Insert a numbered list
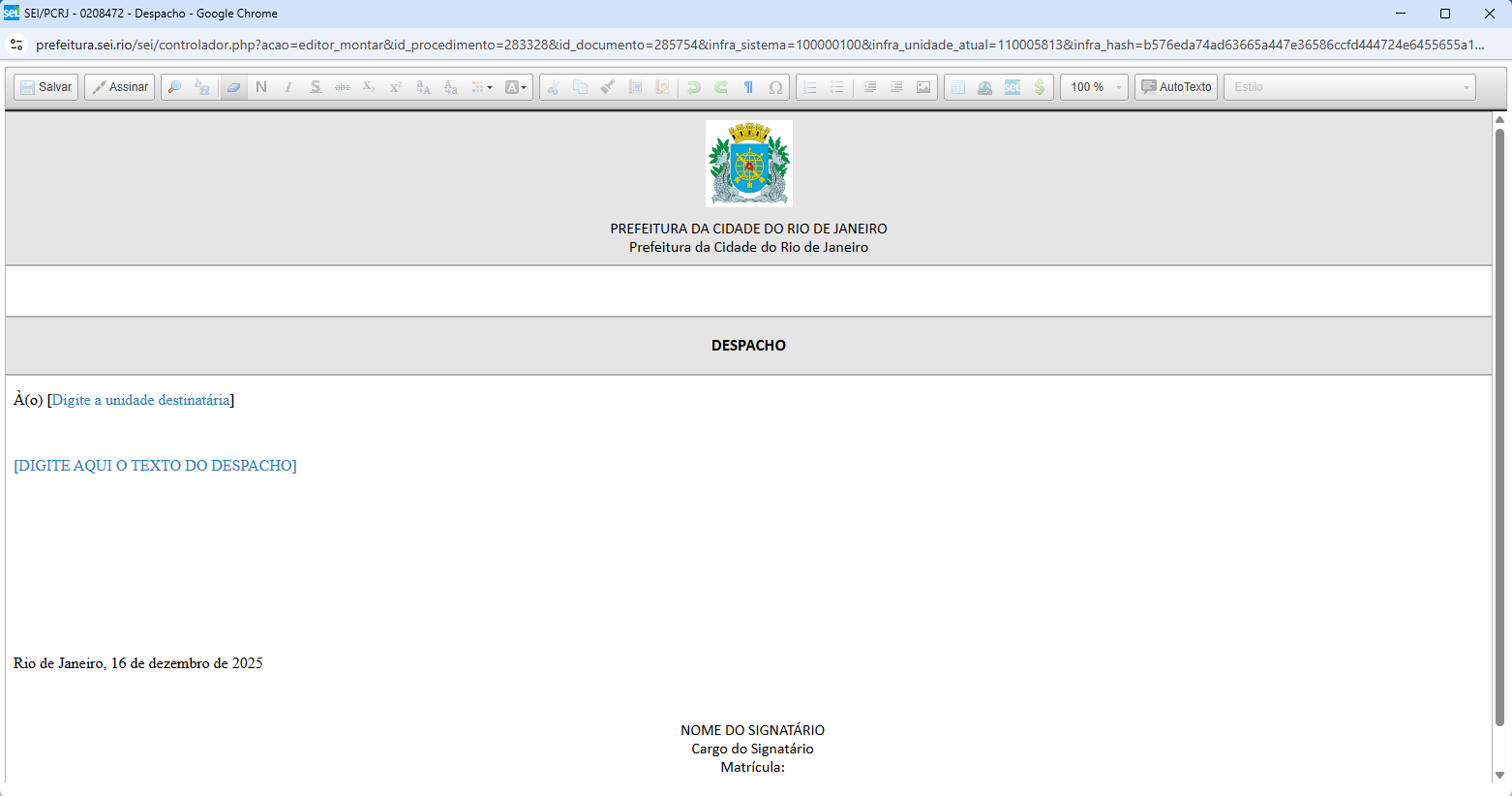Viewport: 1512px width, 796px height. pos(810,87)
